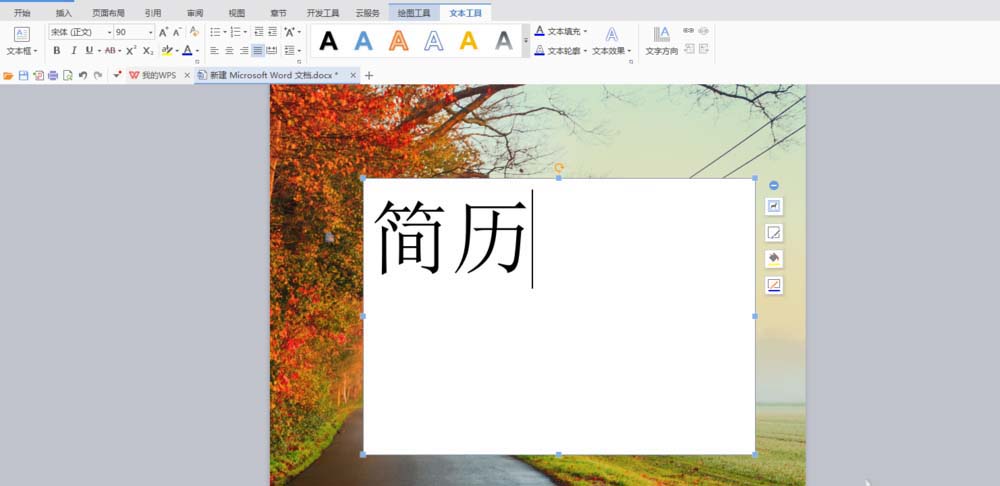
Task: Add a new document tab with plus
Action: (369, 75)
